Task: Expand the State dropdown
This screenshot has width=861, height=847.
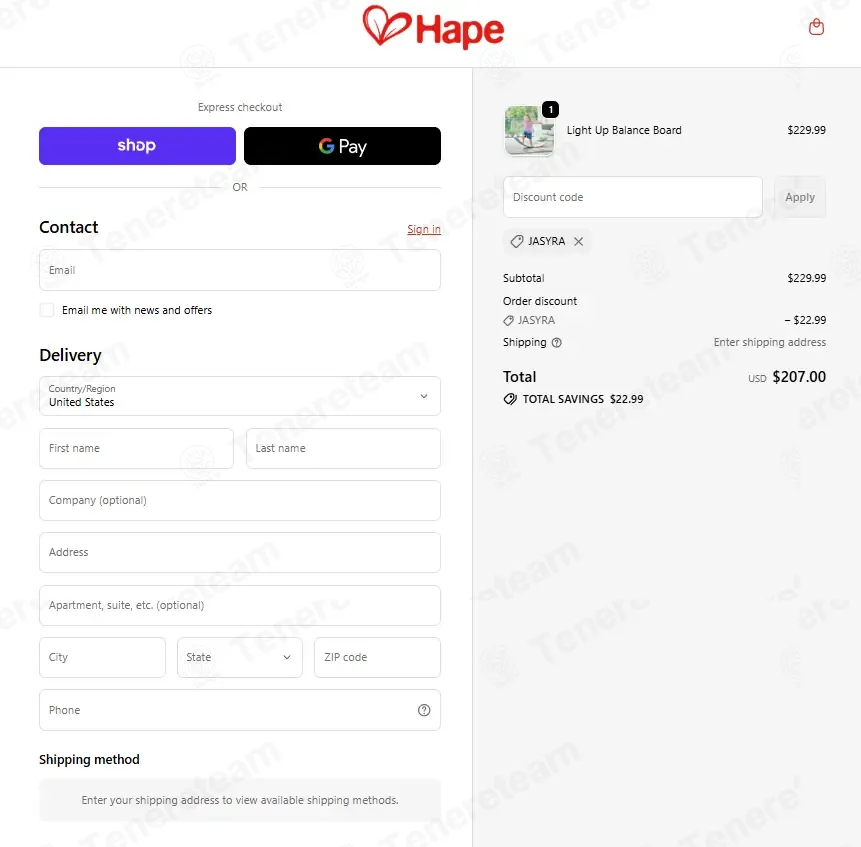Action: [x=240, y=657]
